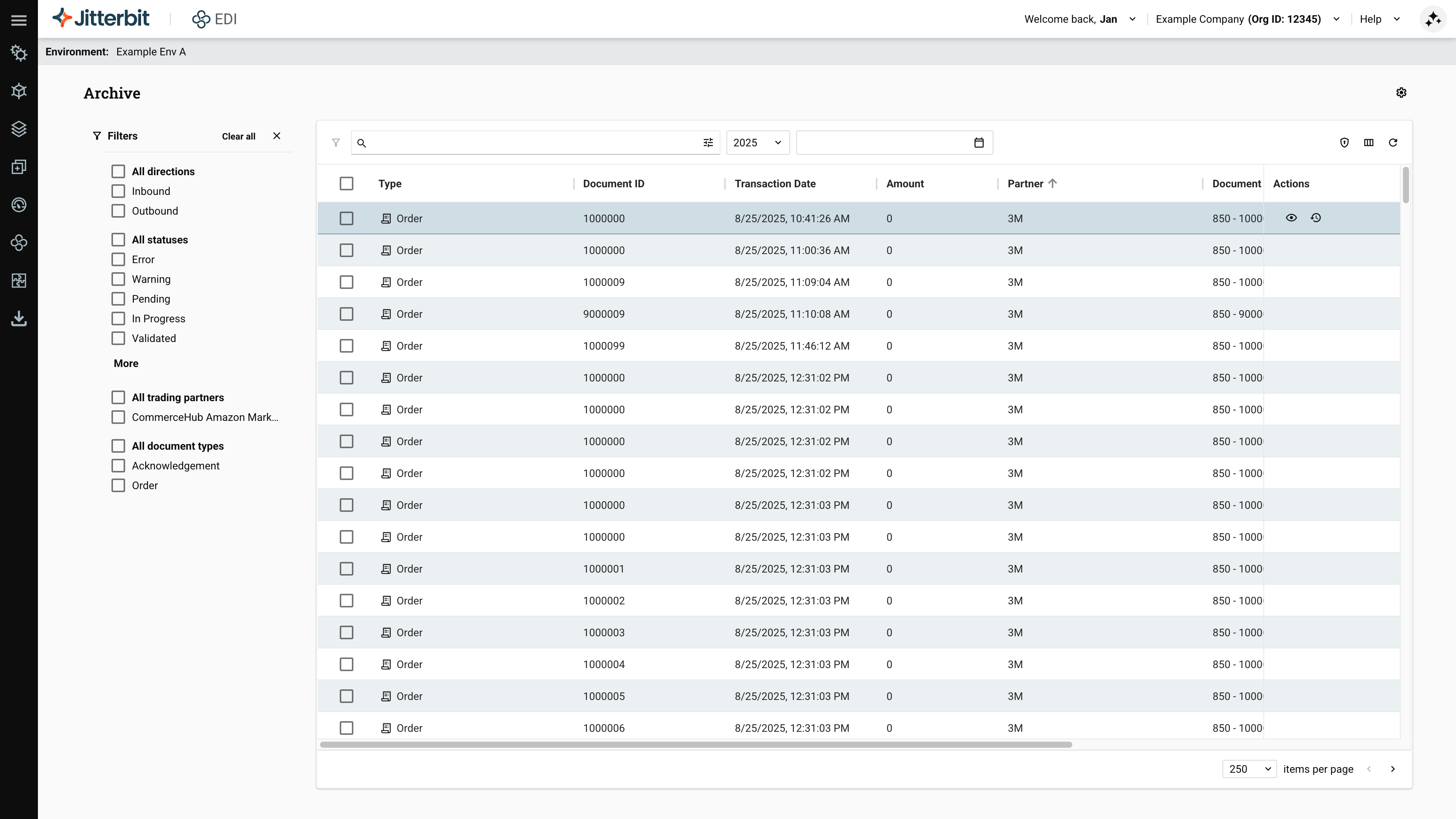
Task: Open the 2025 year dropdown
Action: point(757,143)
